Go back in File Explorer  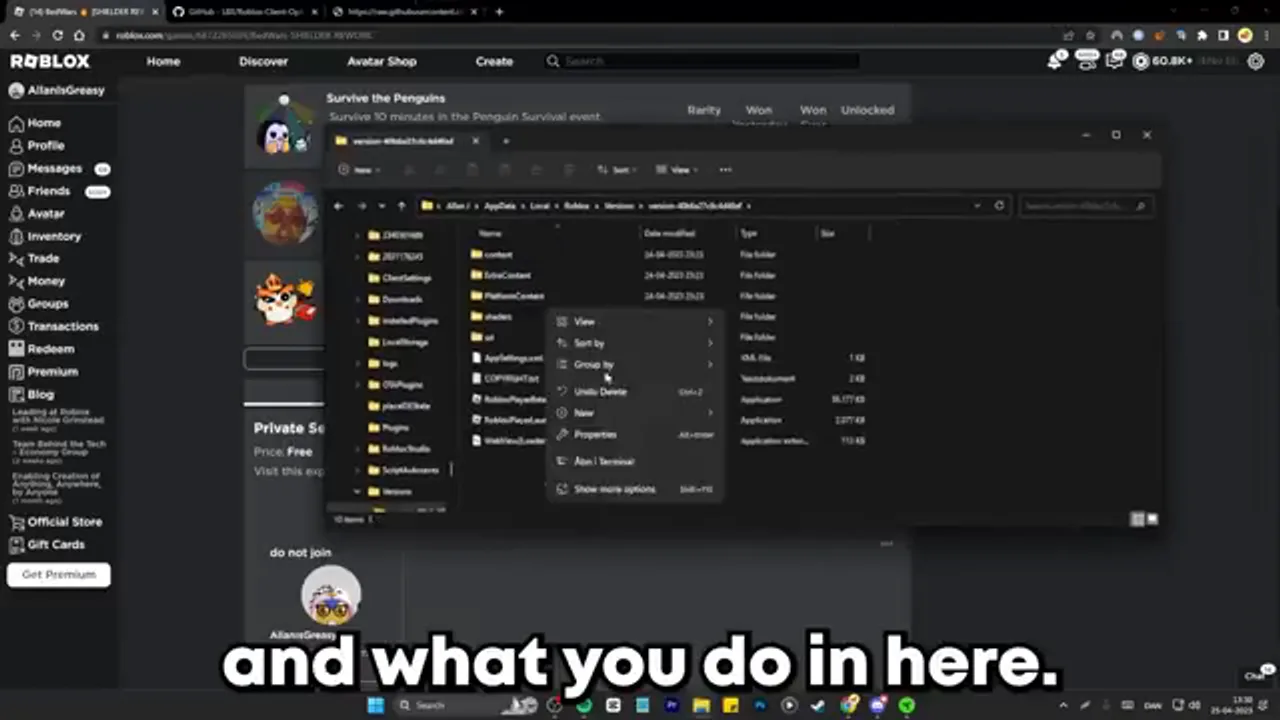tap(339, 206)
